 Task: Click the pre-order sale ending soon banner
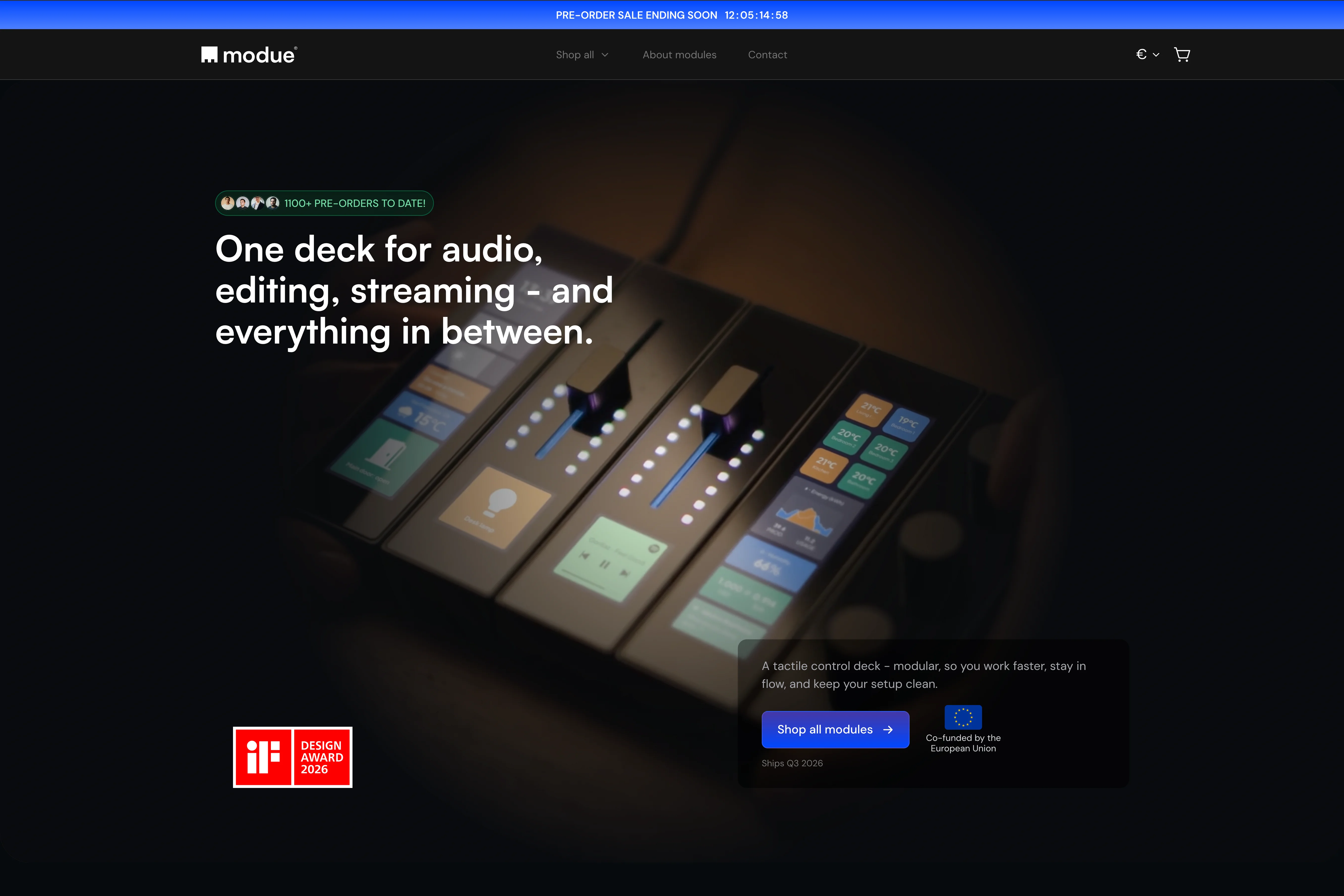pos(672,15)
